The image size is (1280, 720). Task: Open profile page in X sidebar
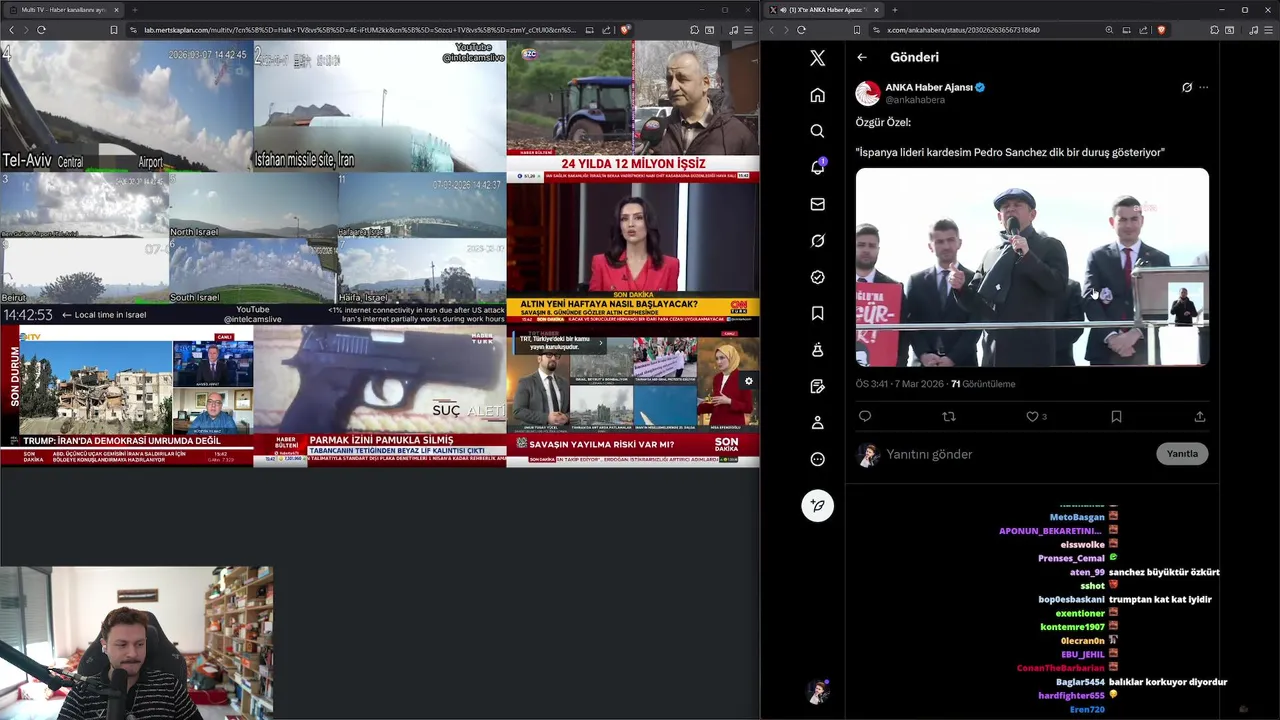click(817, 423)
